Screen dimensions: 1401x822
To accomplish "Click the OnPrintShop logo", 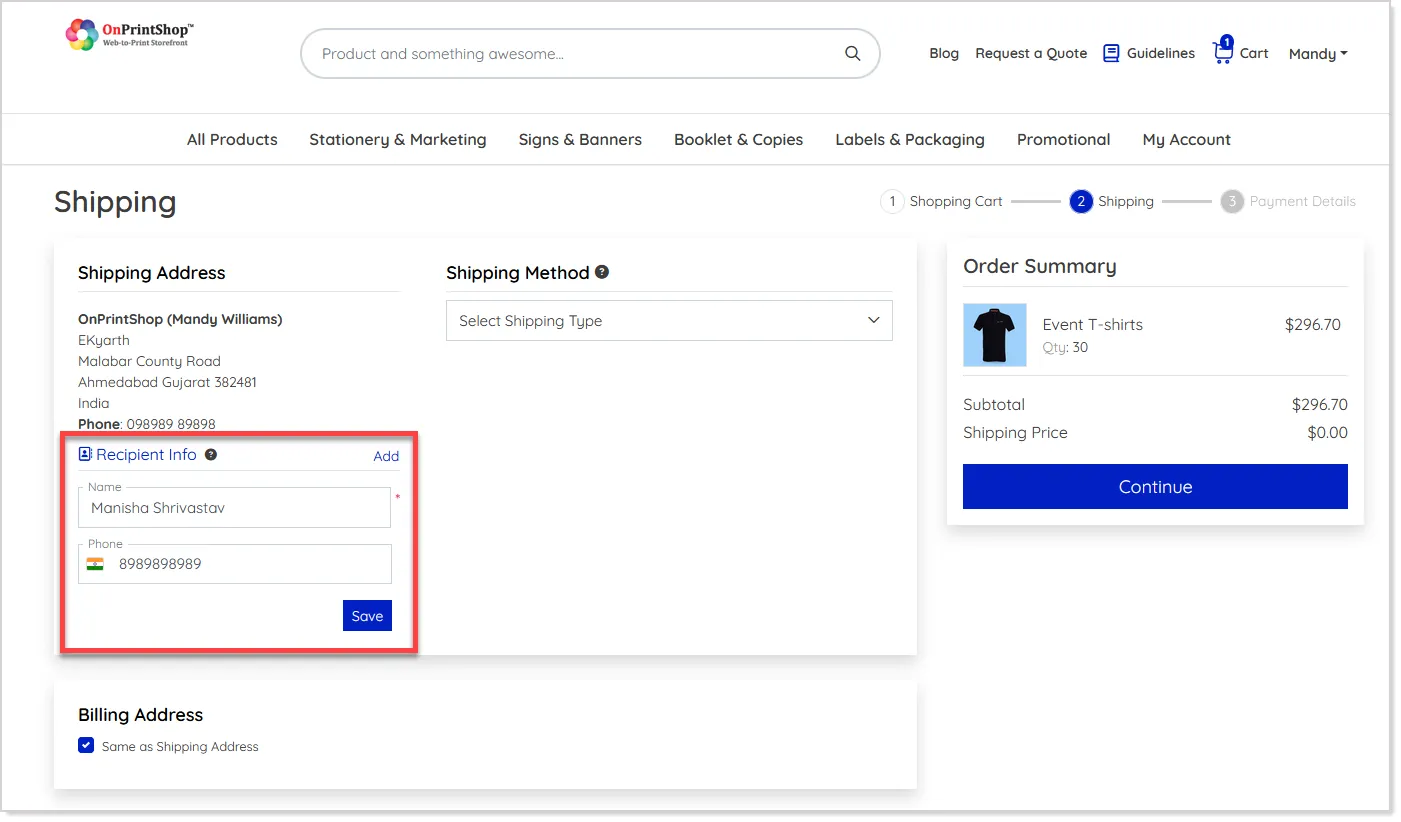I will pyautogui.click(x=130, y=35).
